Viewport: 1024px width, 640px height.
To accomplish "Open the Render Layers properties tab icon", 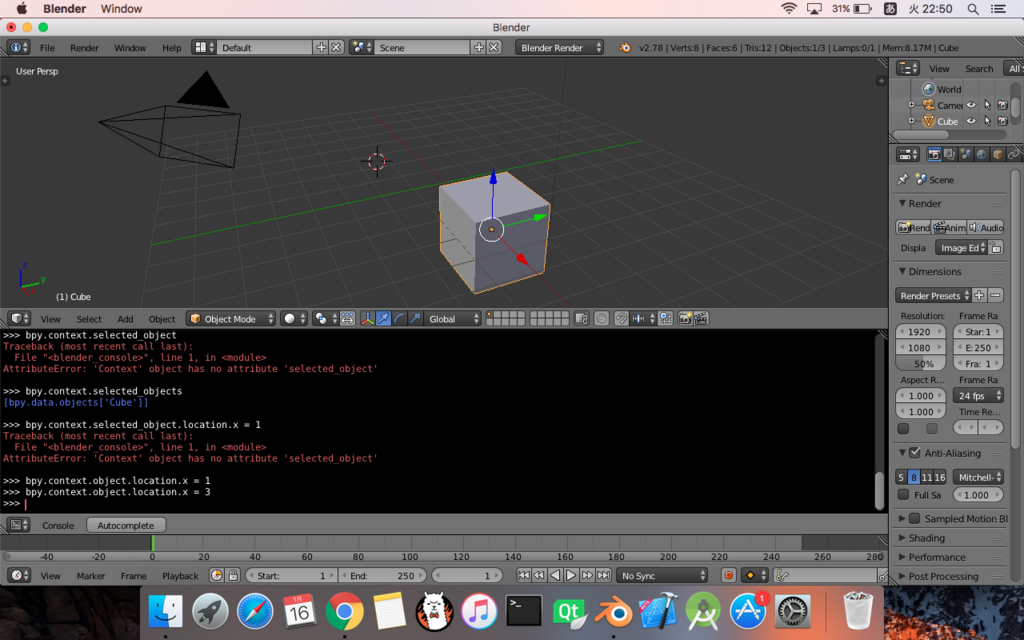I will [x=950, y=155].
